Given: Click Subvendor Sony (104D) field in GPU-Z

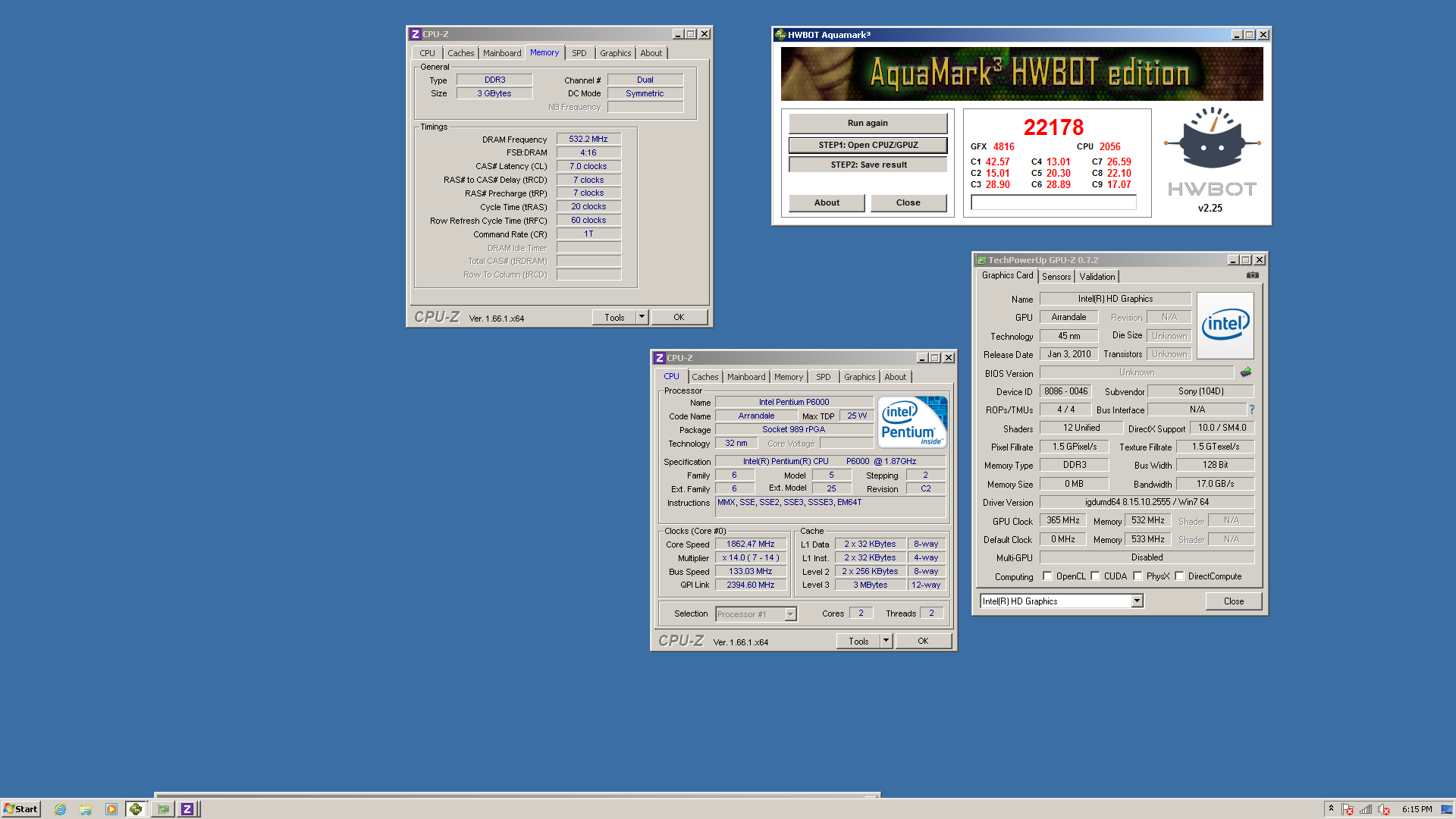Looking at the screenshot, I should [1200, 391].
